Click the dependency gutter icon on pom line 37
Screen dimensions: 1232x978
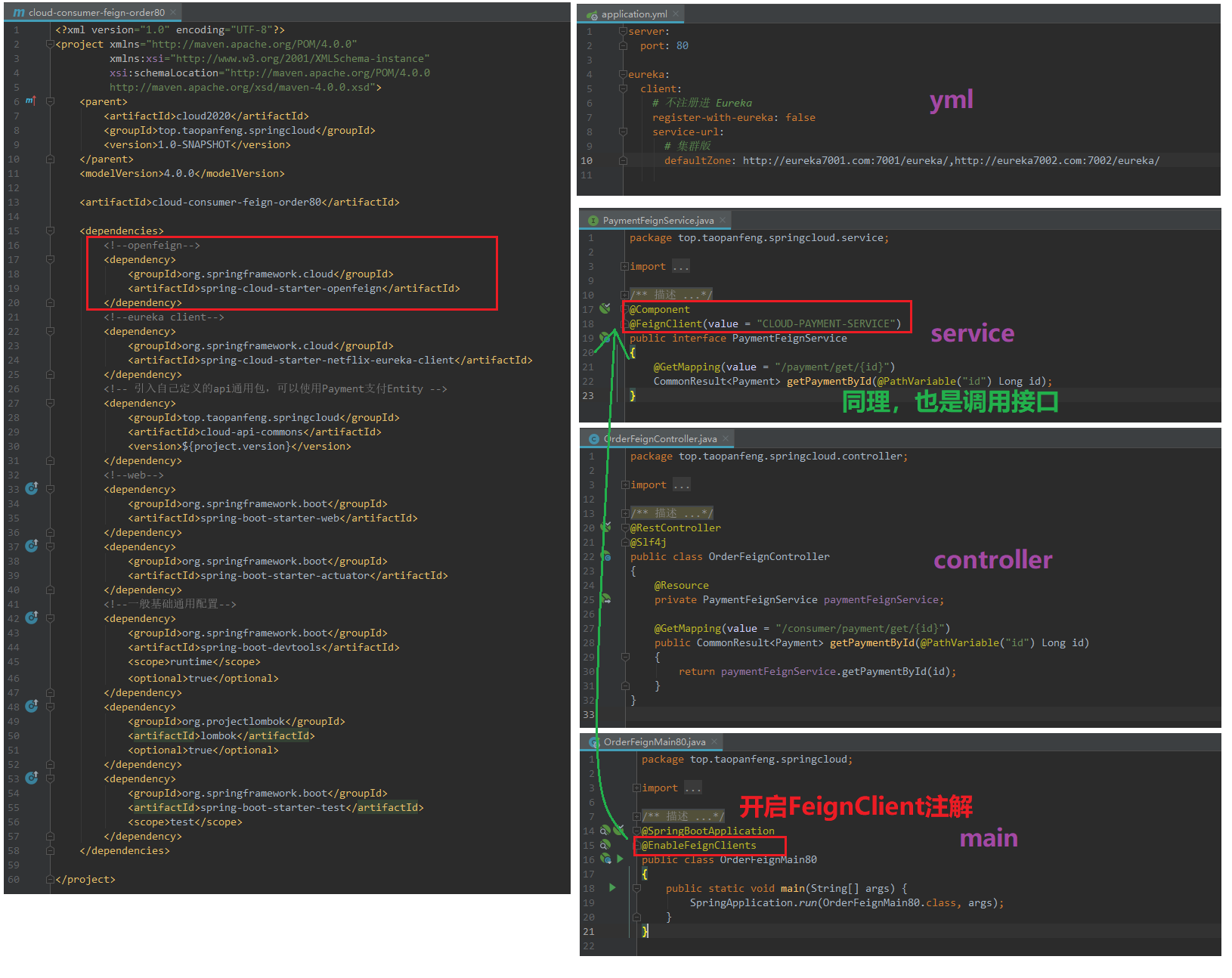pos(32,546)
